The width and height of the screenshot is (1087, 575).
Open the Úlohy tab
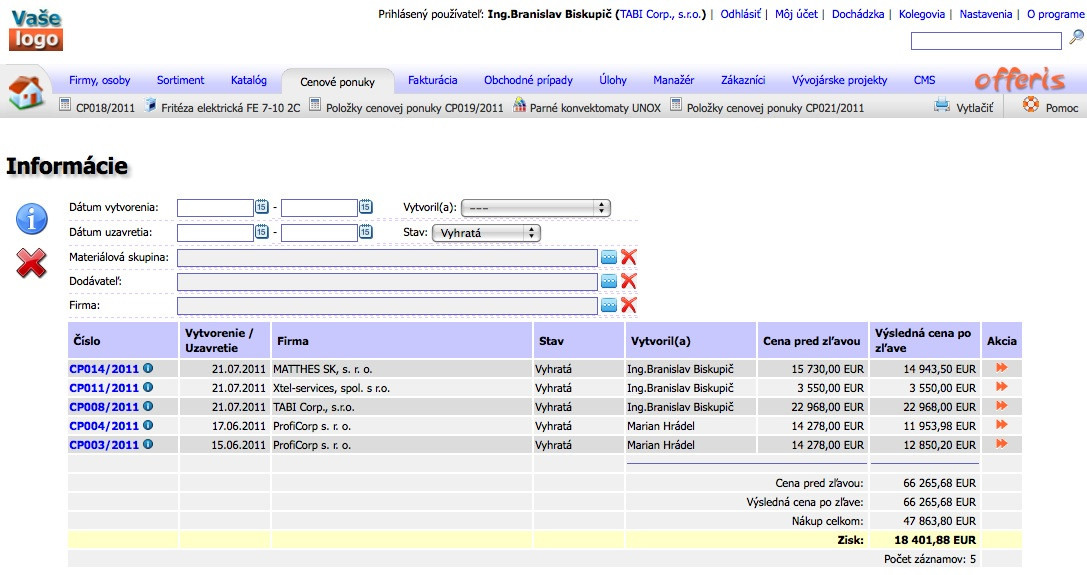[613, 80]
